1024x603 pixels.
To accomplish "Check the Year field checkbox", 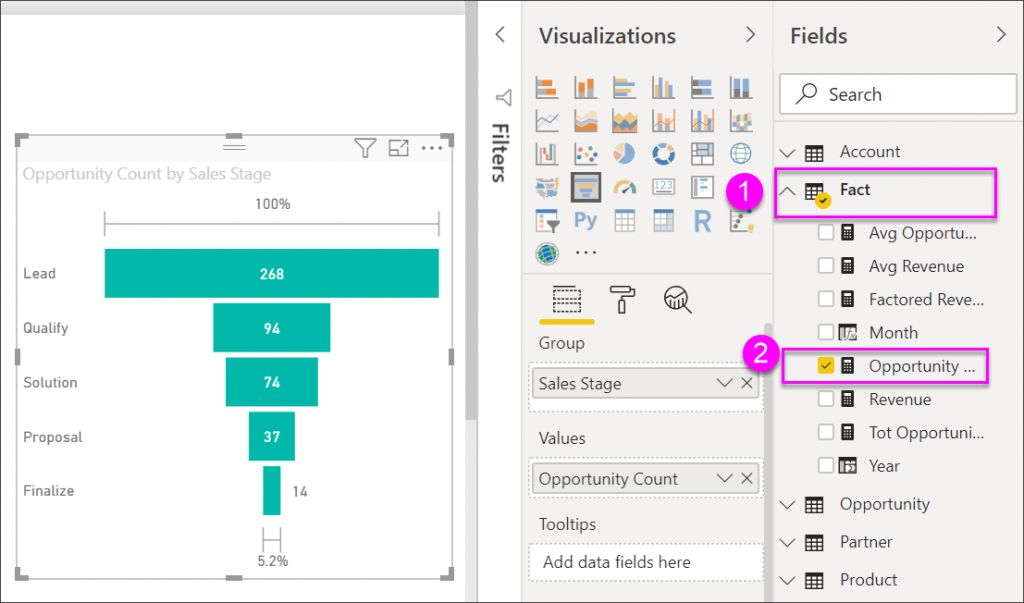I will [x=825, y=466].
